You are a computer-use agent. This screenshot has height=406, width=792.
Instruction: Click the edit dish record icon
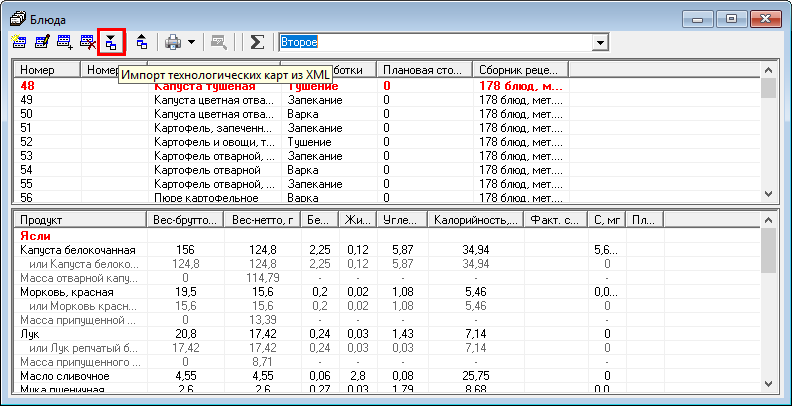click(43, 43)
